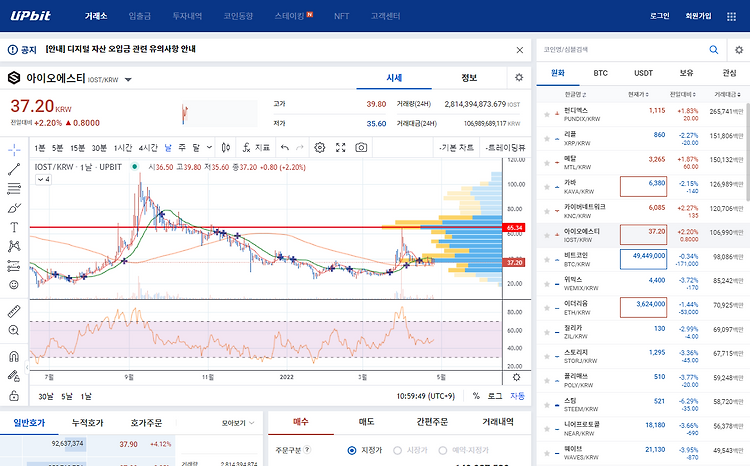The height and width of the screenshot is (466, 750).
Task: Select the 시장가 order type radio
Action: pos(397,450)
